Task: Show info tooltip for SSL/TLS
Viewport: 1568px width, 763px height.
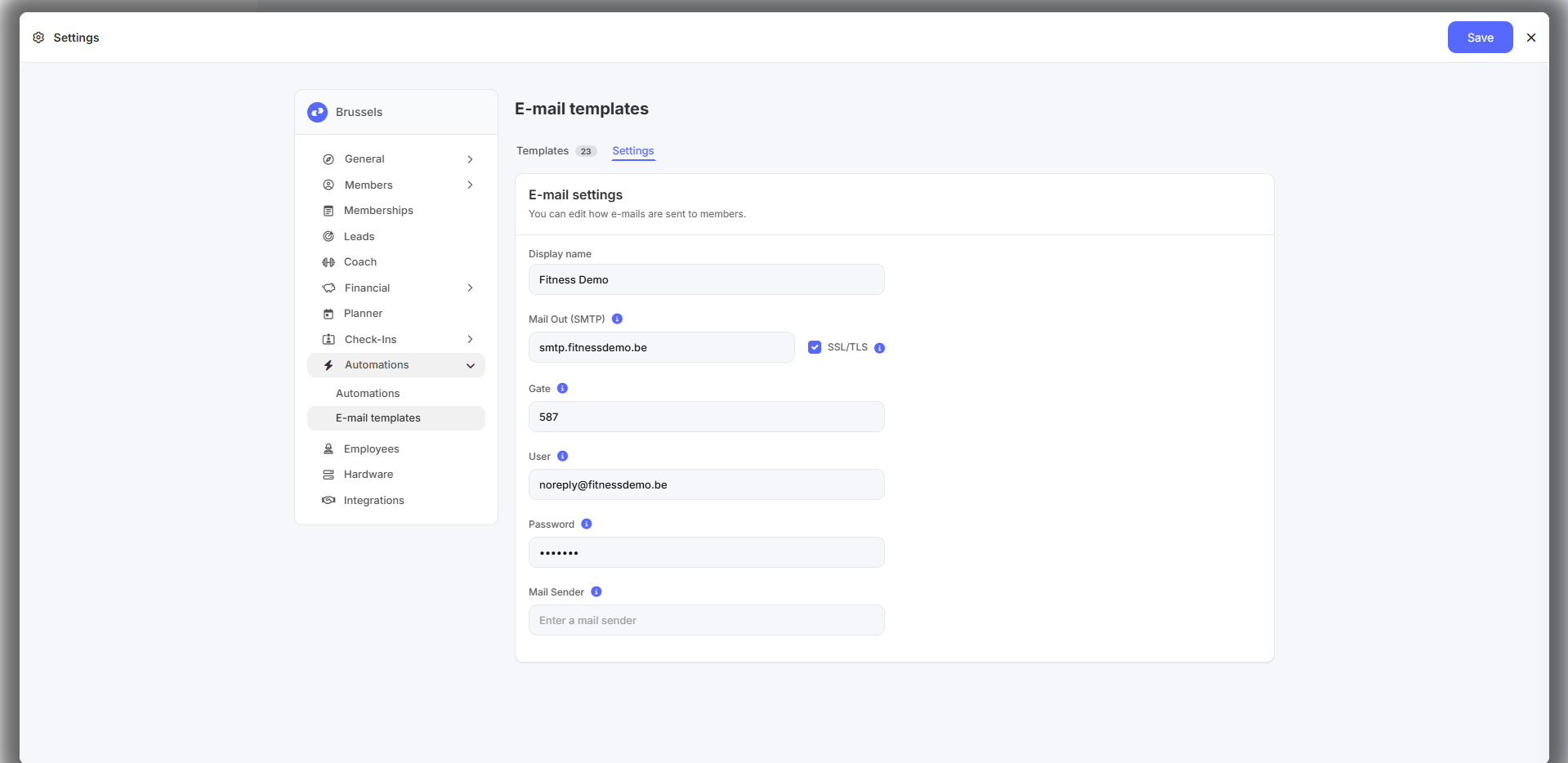Action: pos(879,348)
